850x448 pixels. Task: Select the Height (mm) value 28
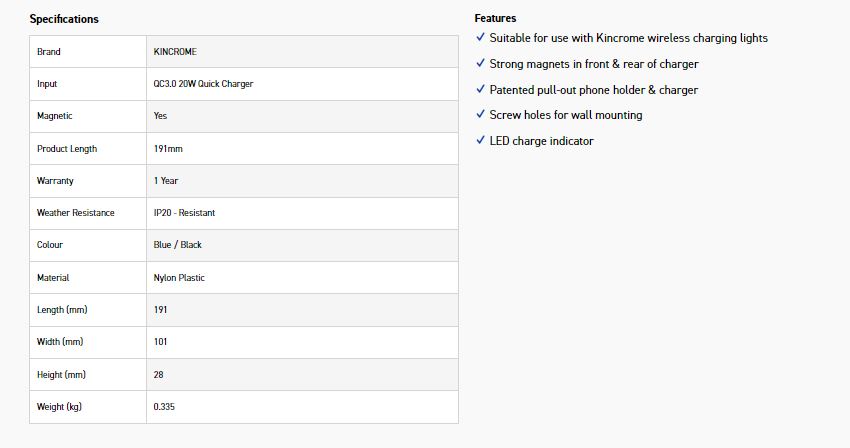(x=159, y=375)
